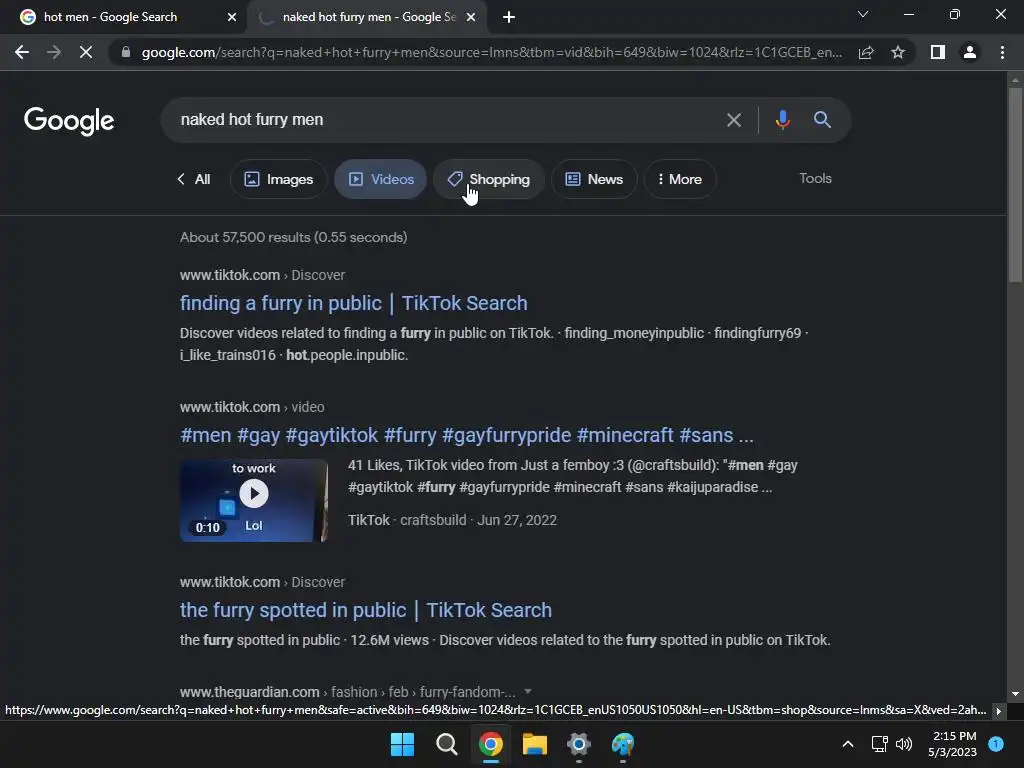Switch to Images results

coord(279,179)
